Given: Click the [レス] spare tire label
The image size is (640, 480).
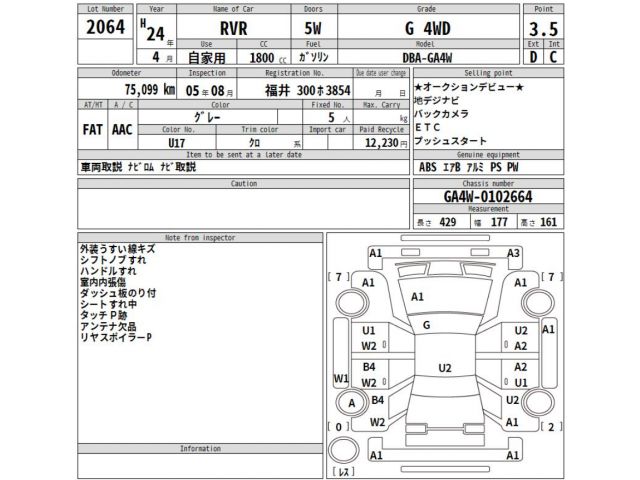Looking at the screenshot, I should click(343, 472).
